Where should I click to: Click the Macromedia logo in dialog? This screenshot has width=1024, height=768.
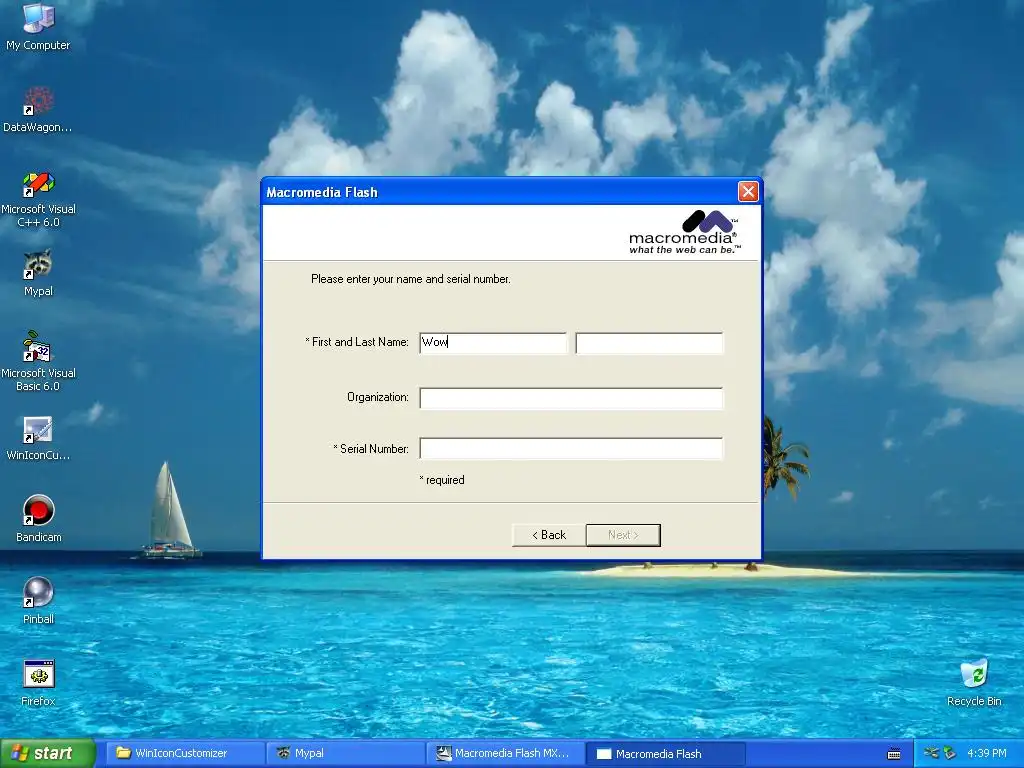685,232
